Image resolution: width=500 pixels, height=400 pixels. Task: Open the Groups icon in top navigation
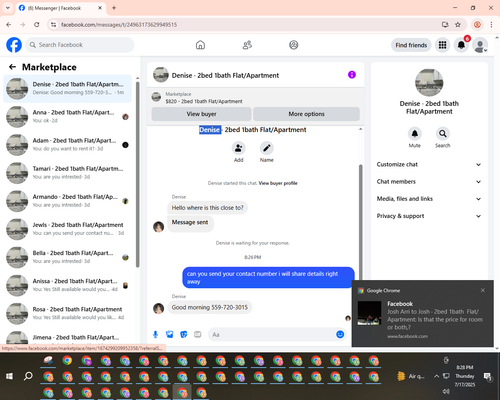tap(294, 45)
